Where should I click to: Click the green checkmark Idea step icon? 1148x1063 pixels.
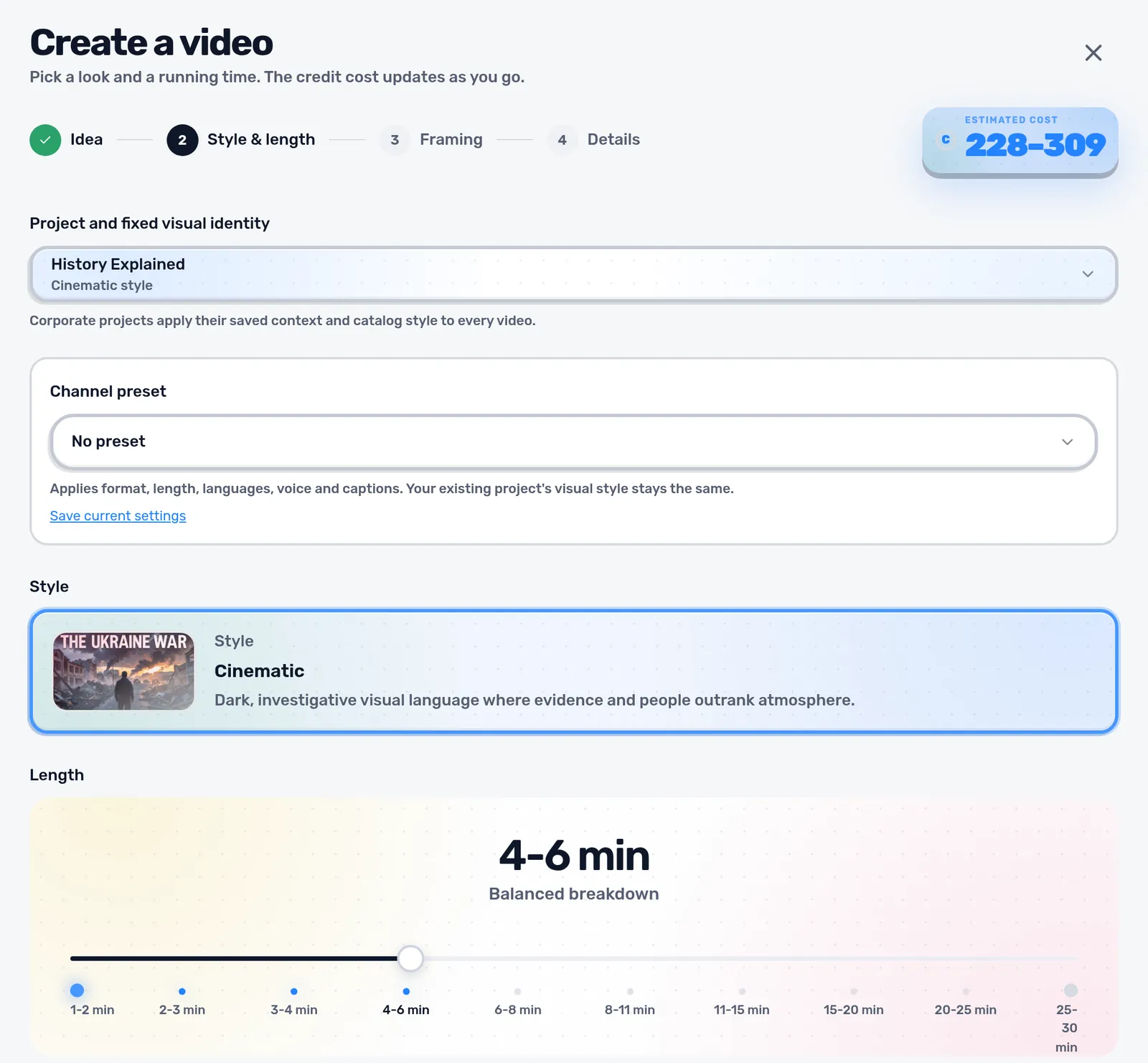tap(45, 140)
